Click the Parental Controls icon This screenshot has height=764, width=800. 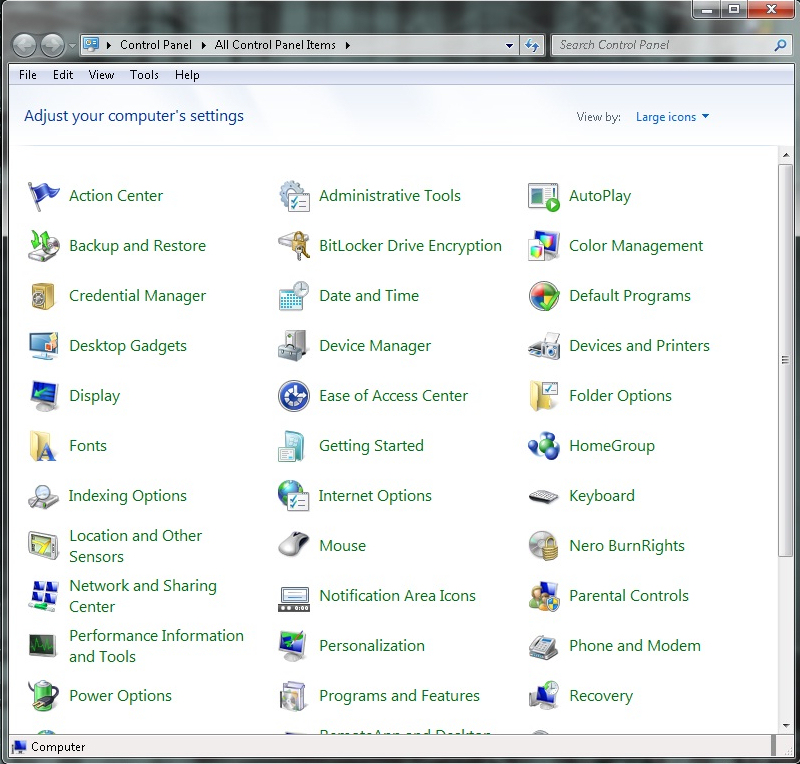544,596
